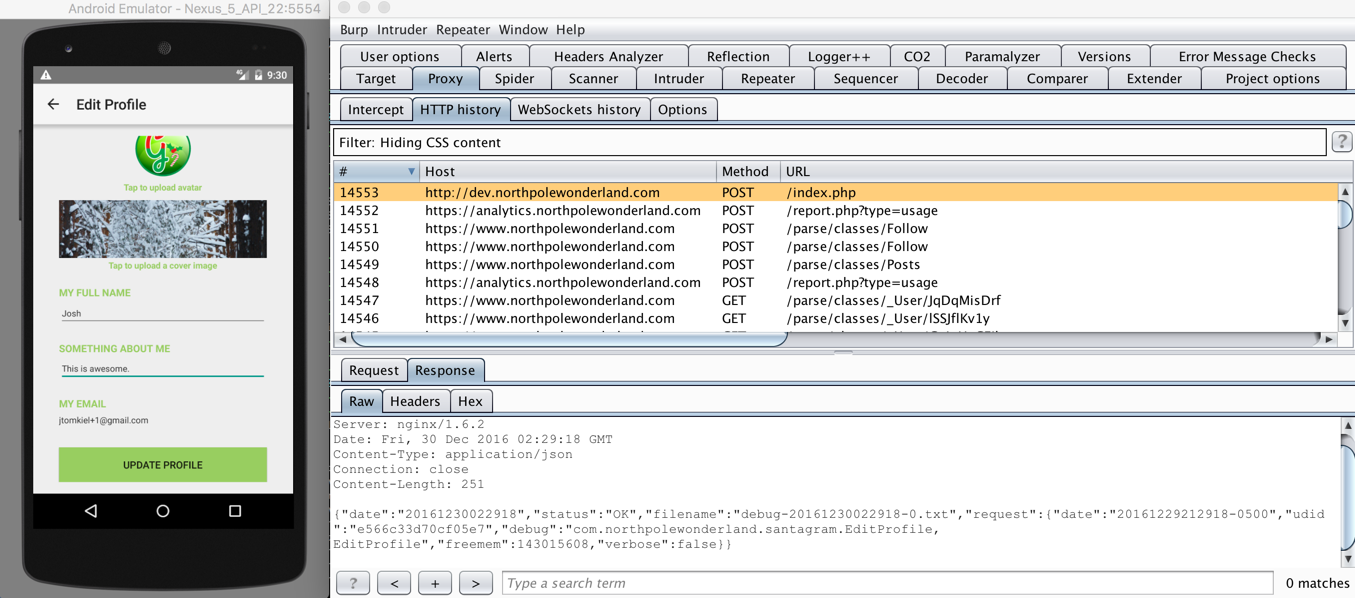The image size is (1355, 598).
Task: Tap the Android back navigation button
Action: (x=91, y=511)
